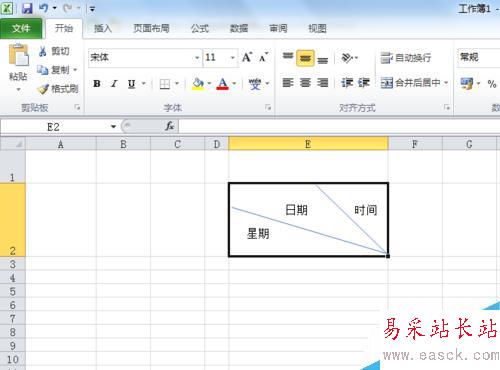Screen dimensions: 500x370
Task: Toggle italic formatting
Action: click(114, 84)
